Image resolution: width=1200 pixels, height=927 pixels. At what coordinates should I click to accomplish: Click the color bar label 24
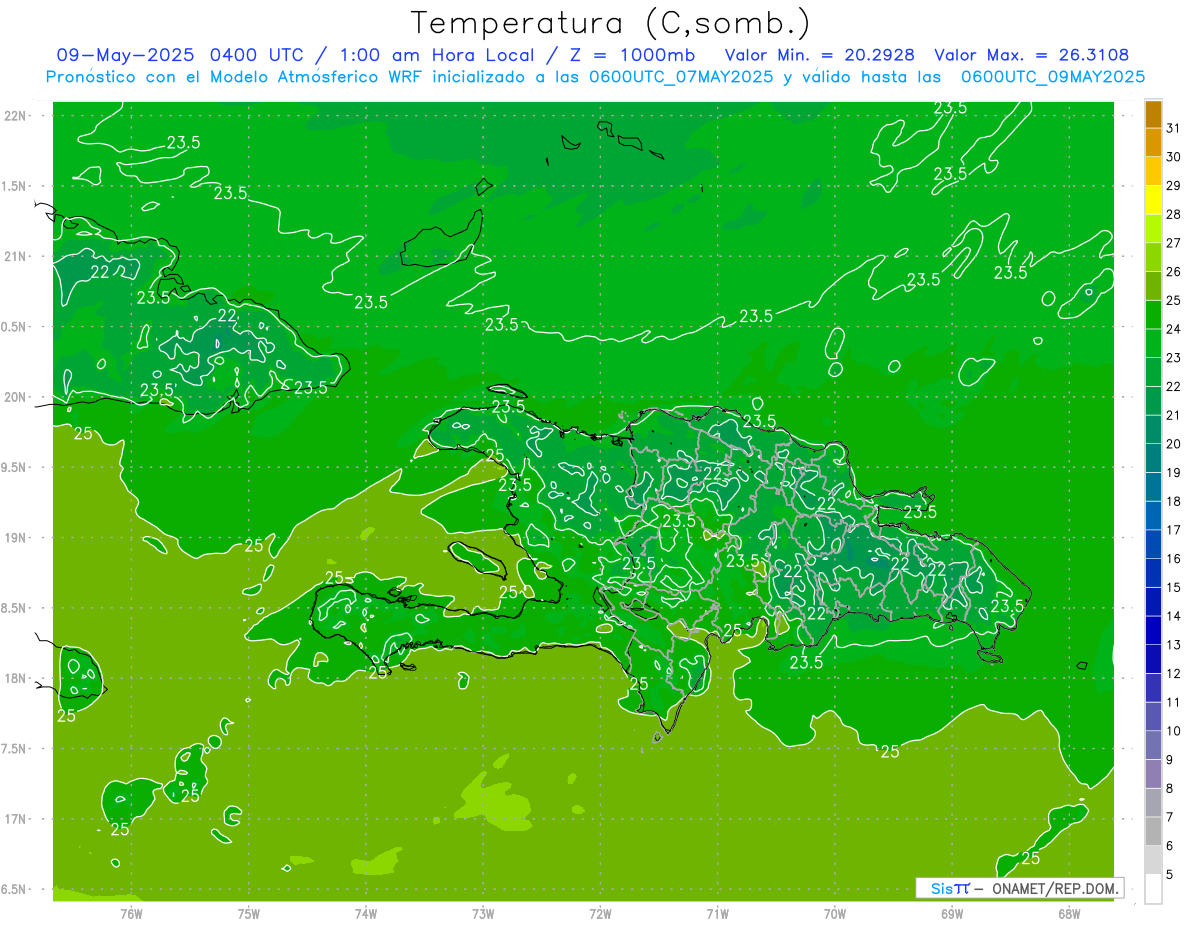pyautogui.click(x=1174, y=329)
